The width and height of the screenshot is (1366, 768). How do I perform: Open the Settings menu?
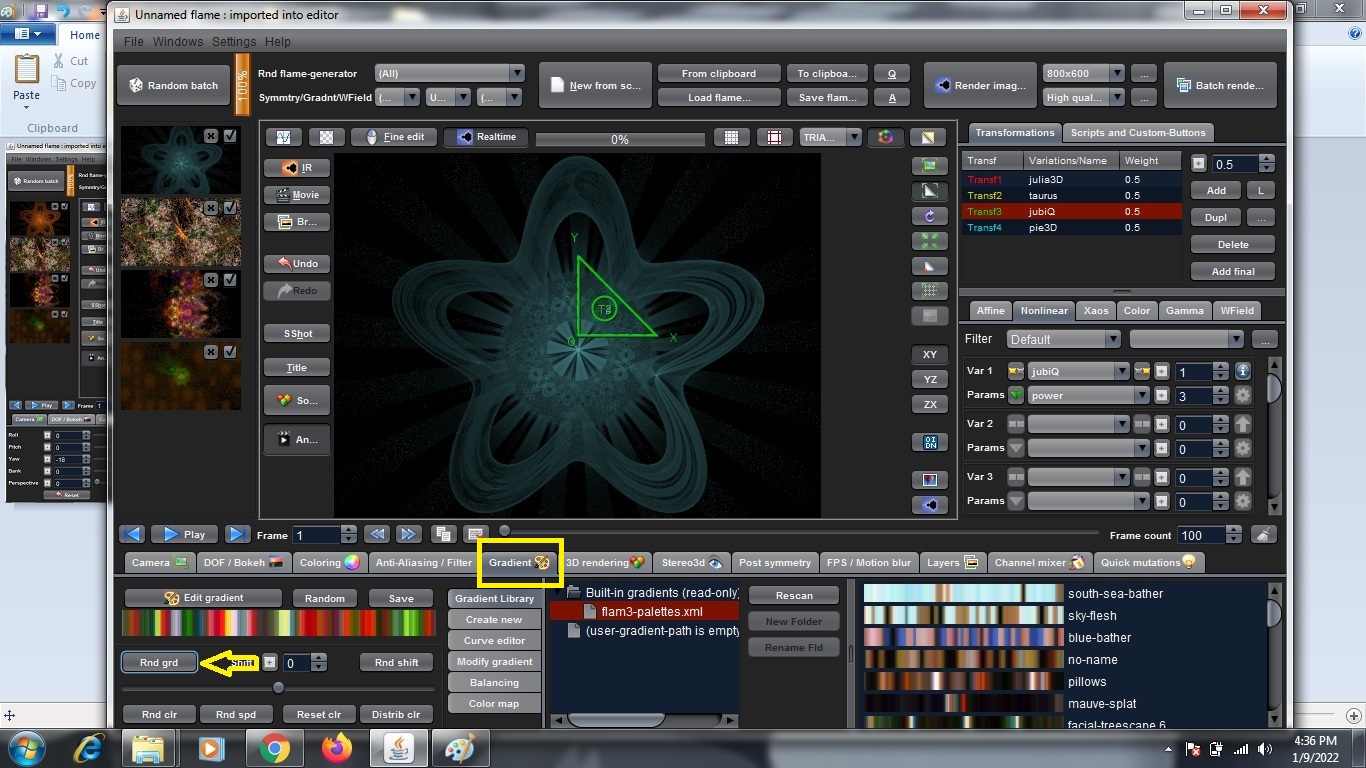tap(234, 42)
